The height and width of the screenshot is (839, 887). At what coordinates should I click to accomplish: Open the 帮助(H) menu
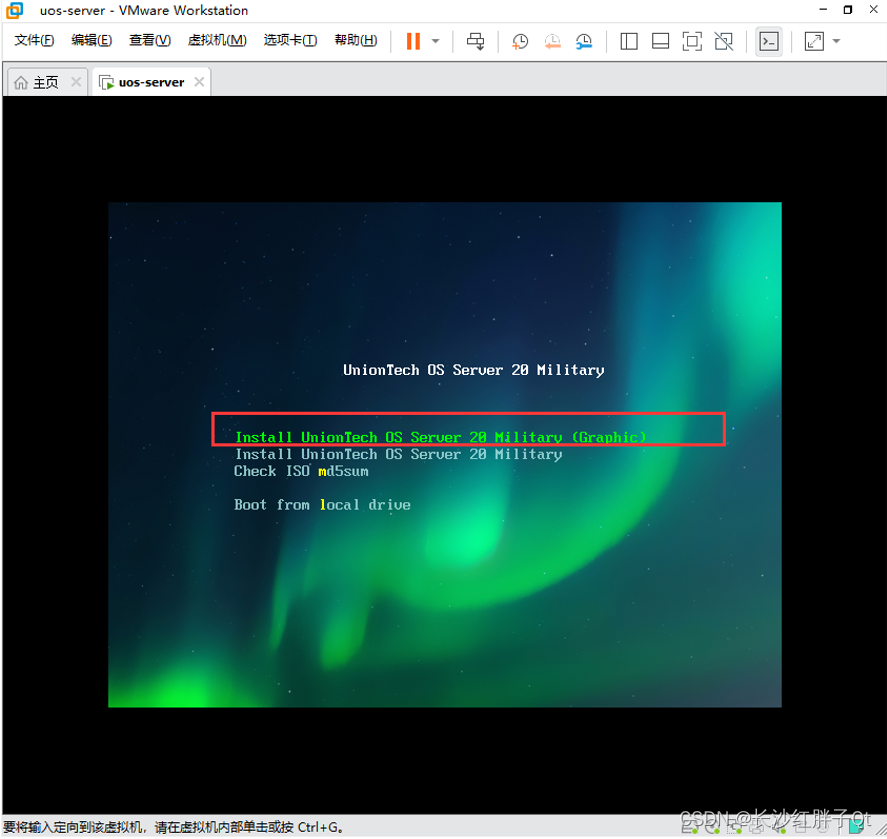355,40
